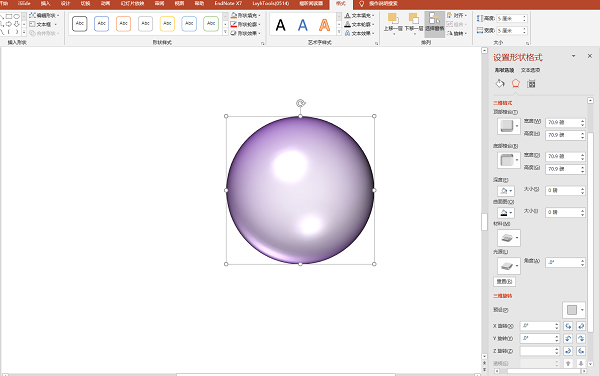
Task: Open Slide Show (幻灯片放映) ribbon tab
Action: [x=132, y=3]
